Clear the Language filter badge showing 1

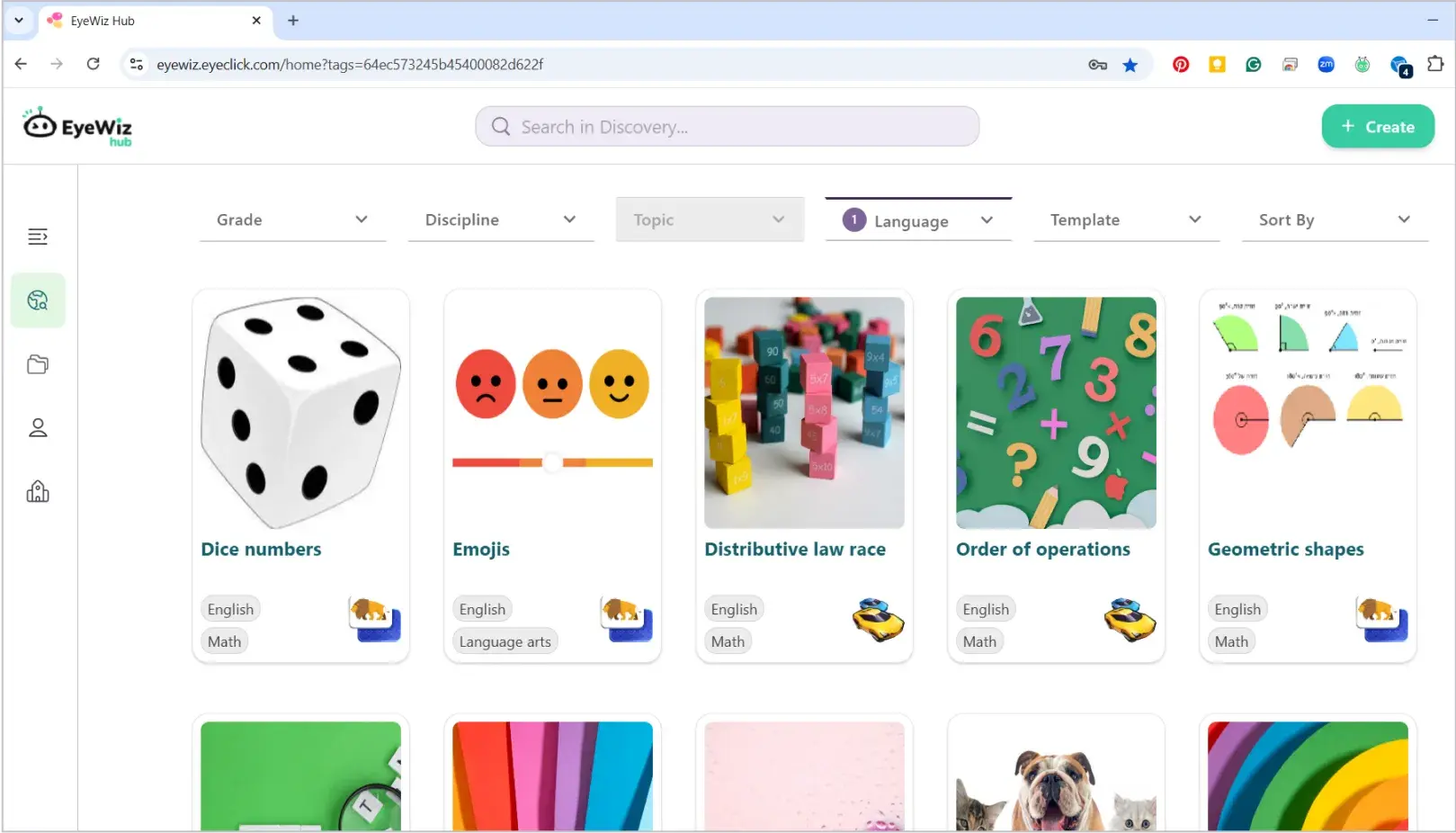coord(853,219)
